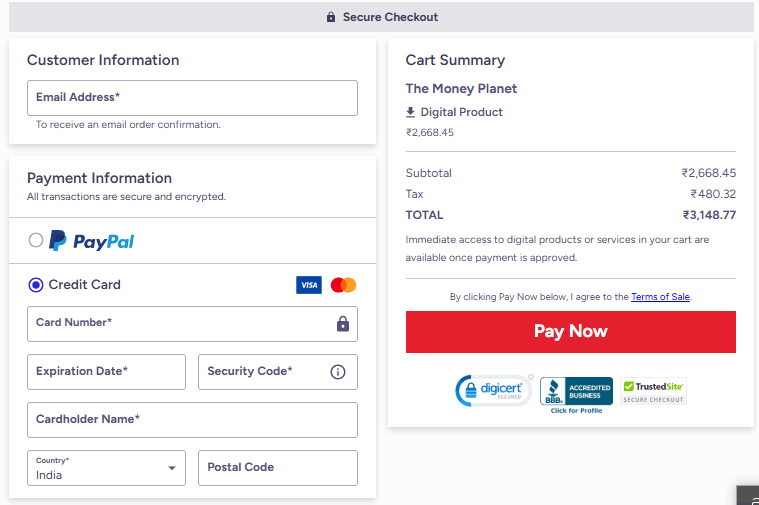This screenshot has width=759, height=505.
Task: Click the Visa card logo
Action: [309, 285]
